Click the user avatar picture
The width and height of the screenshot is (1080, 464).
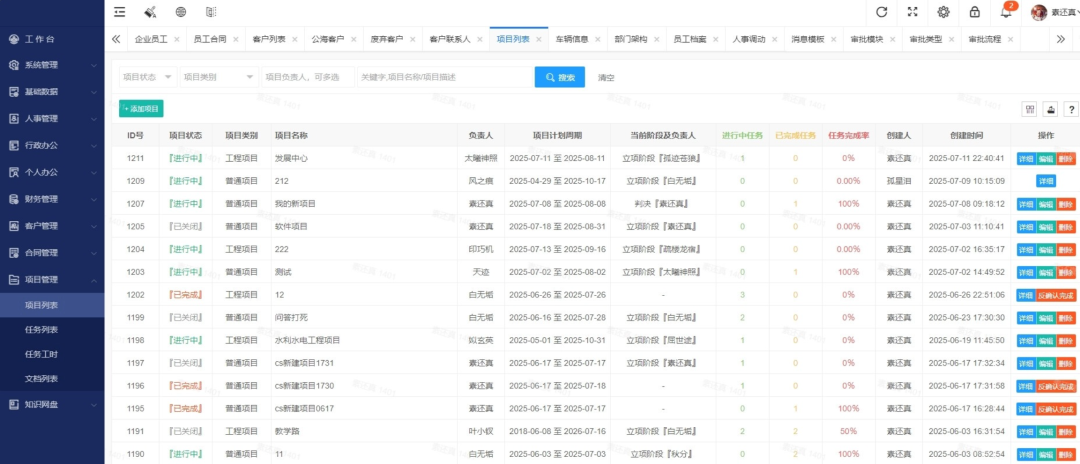(x=1039, y=12)
